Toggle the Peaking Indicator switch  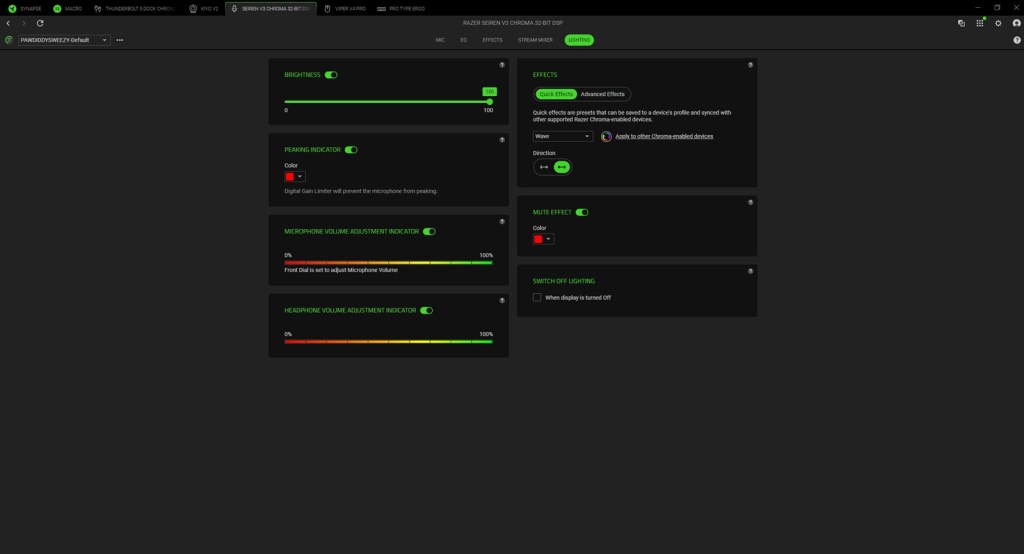(351, 150)
